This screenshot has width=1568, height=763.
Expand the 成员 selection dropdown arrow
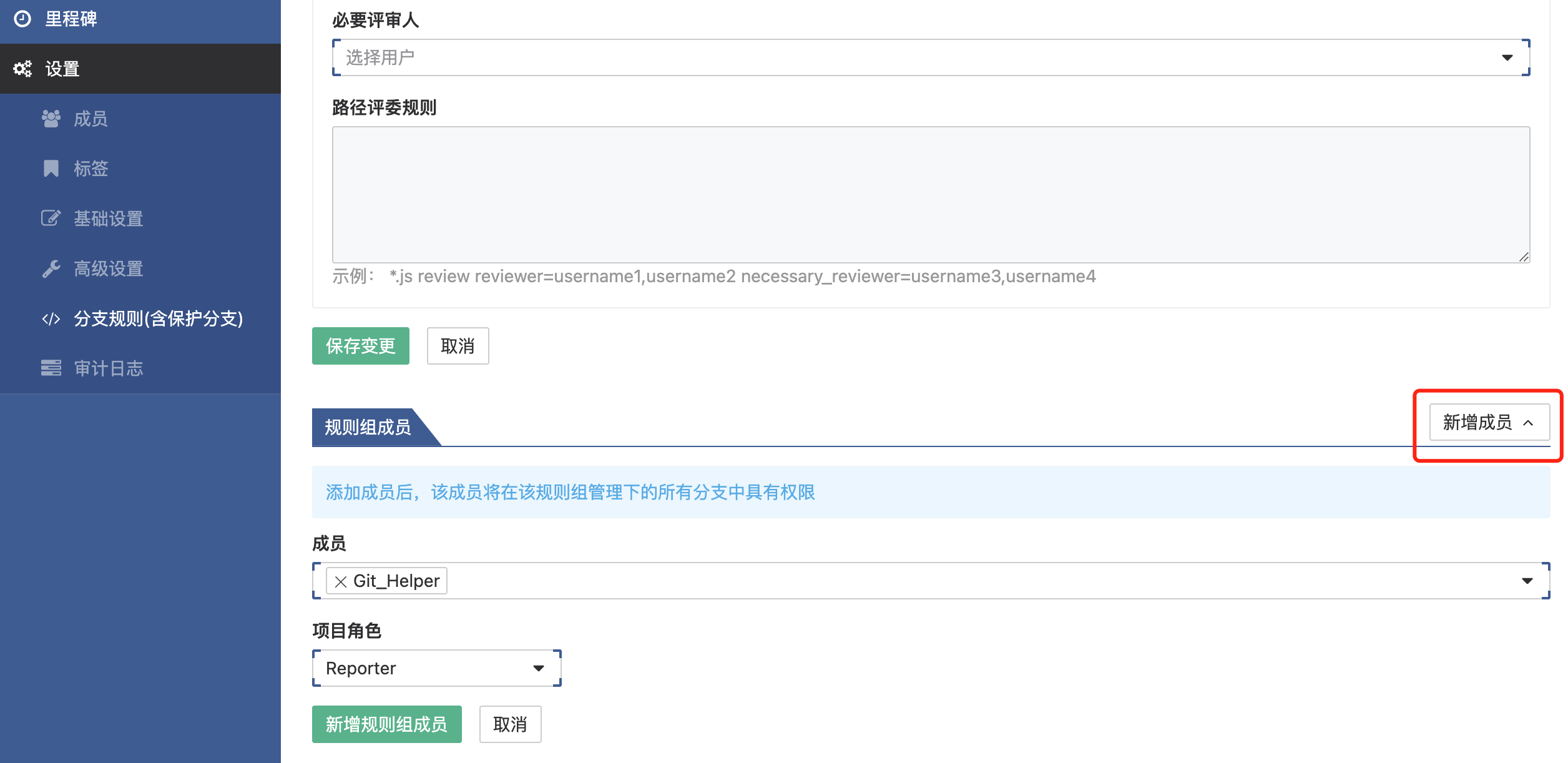[x=1527, y=581]
